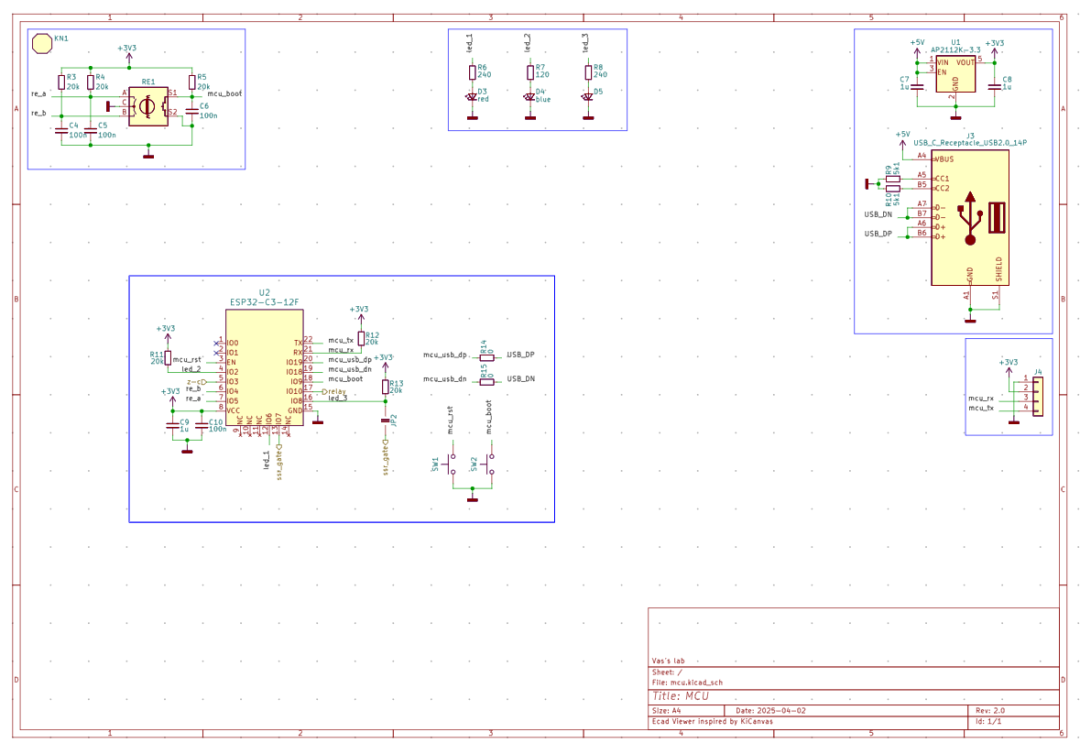1080x754 pixels.
Task: Select resistor R15 next to USB_DN
Action: (487, 381)
